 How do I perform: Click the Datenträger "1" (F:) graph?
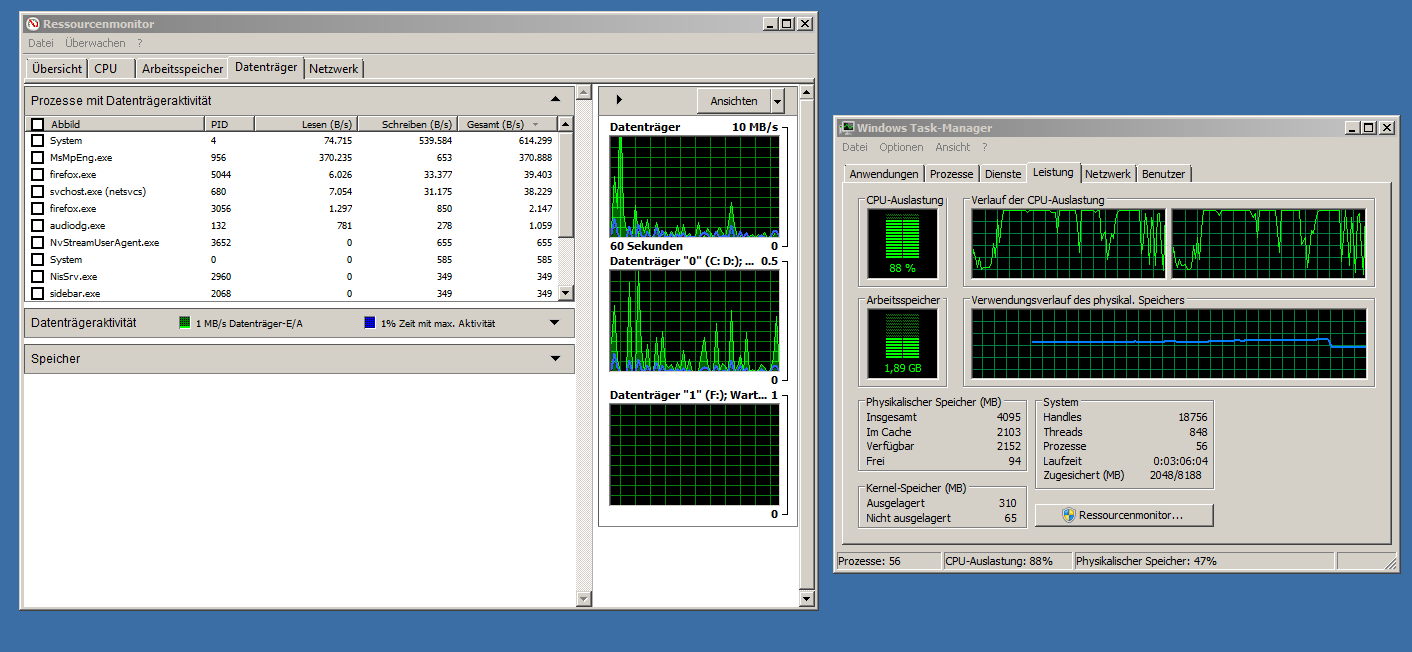[x=694, y=455]
